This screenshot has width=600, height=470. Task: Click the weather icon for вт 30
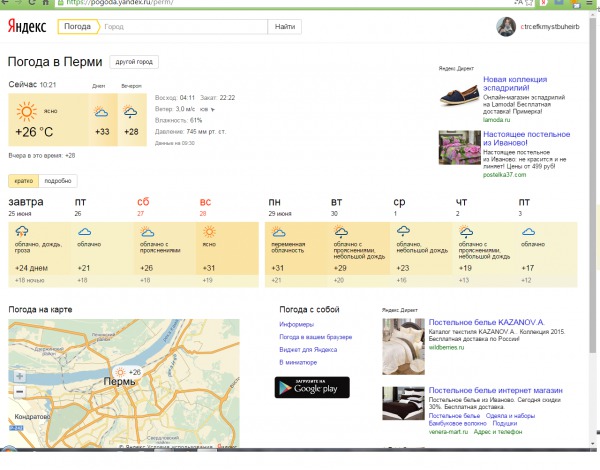(341, 231)
